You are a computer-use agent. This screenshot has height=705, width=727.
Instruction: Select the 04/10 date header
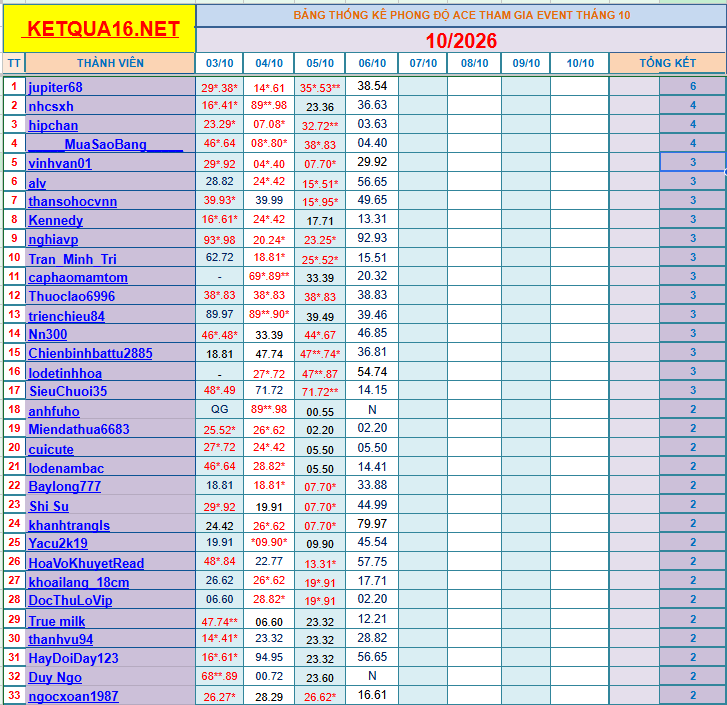(x=269, y=63)
